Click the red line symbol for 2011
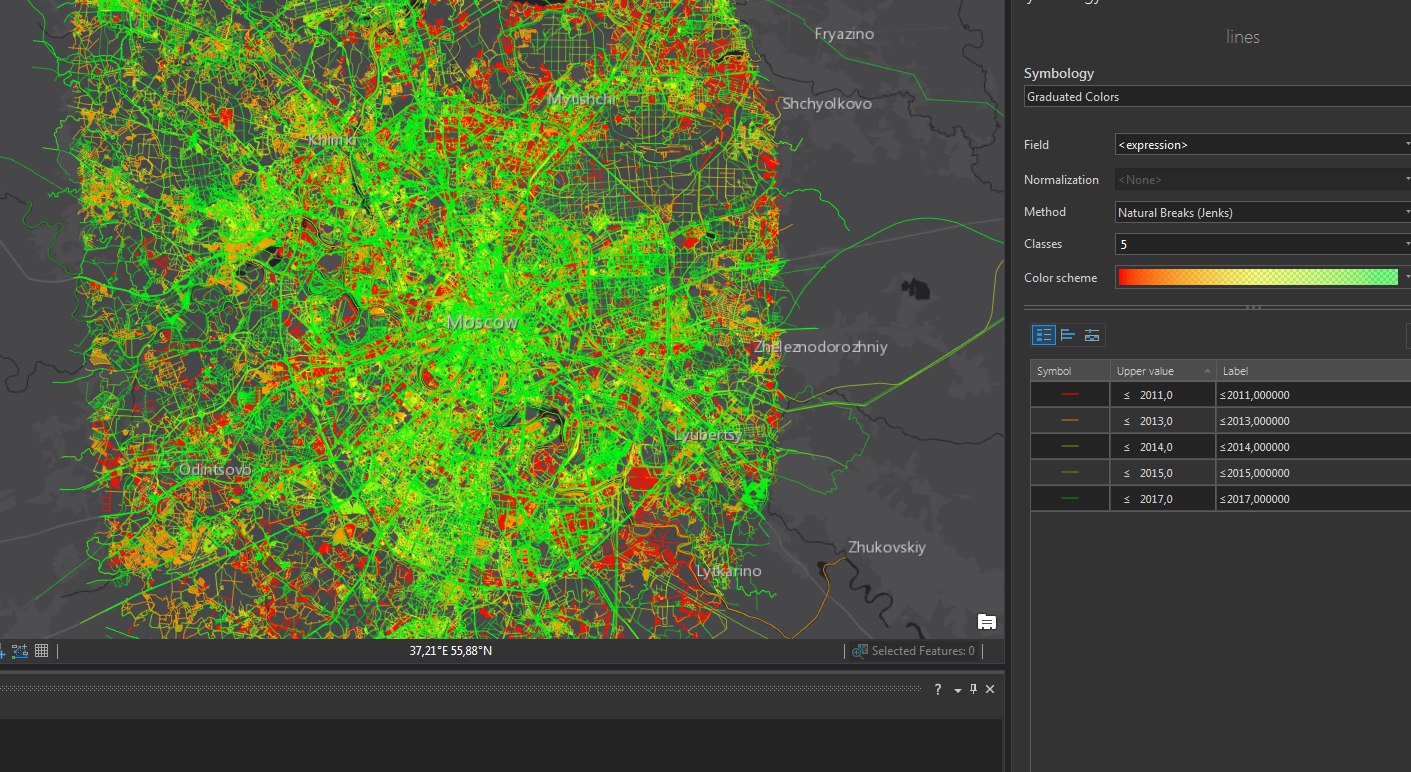 [1070, 395]
